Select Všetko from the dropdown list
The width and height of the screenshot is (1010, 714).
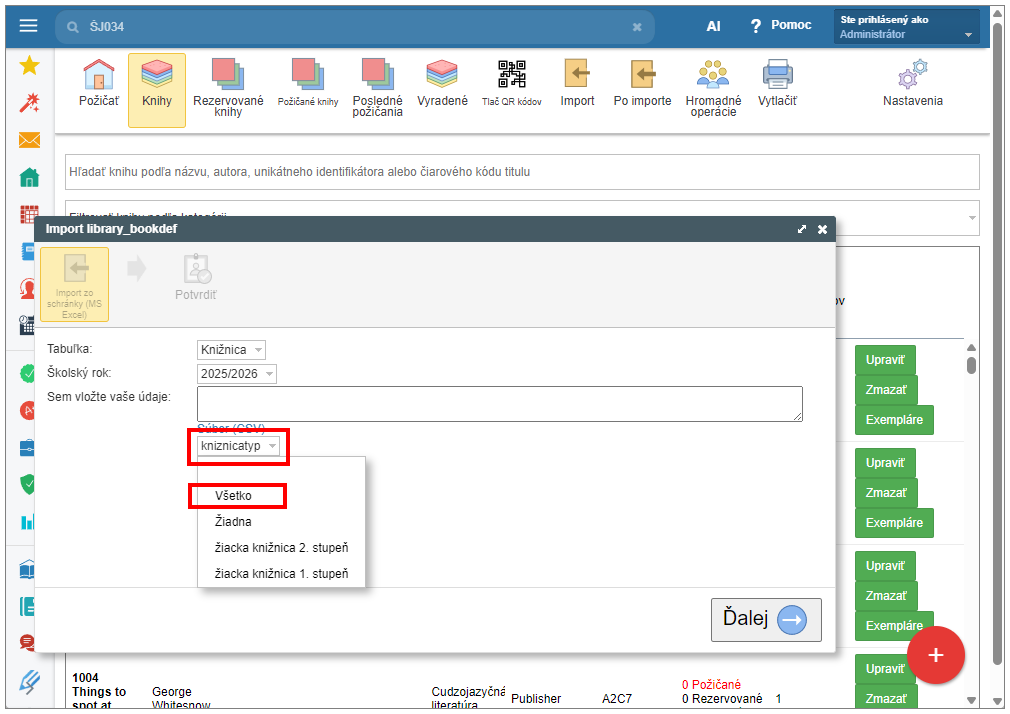(x=234, y=495)
